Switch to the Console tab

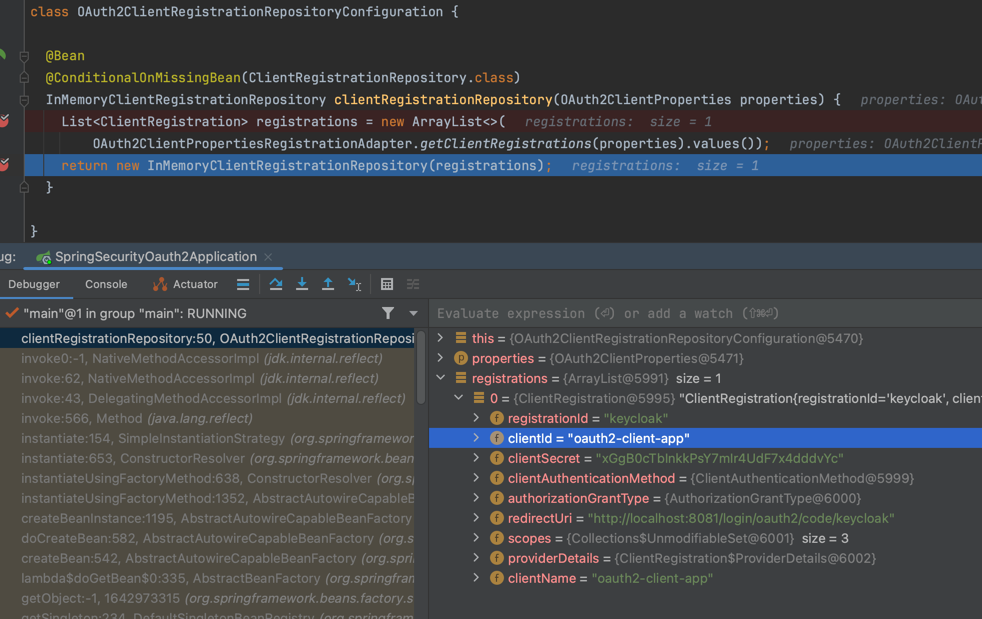pyautogui.click(x=105, y=284)
